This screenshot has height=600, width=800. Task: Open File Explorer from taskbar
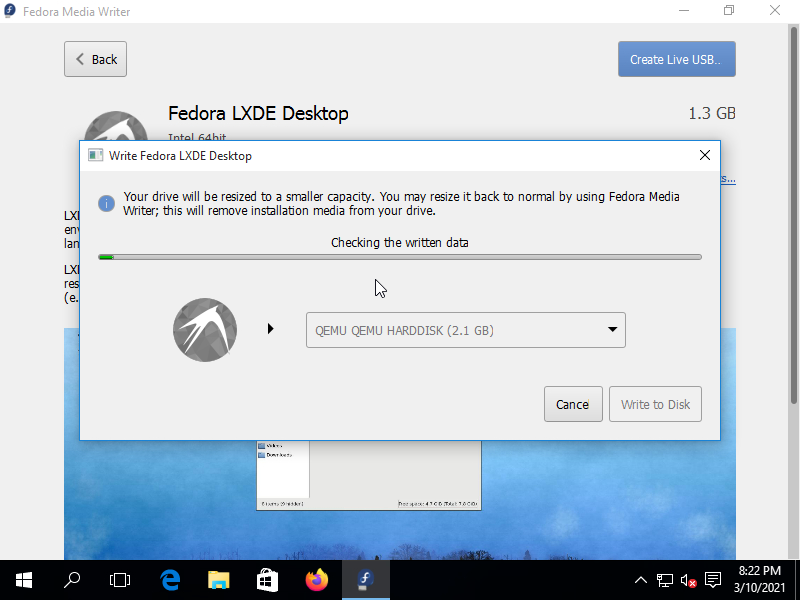click(218, 580)
